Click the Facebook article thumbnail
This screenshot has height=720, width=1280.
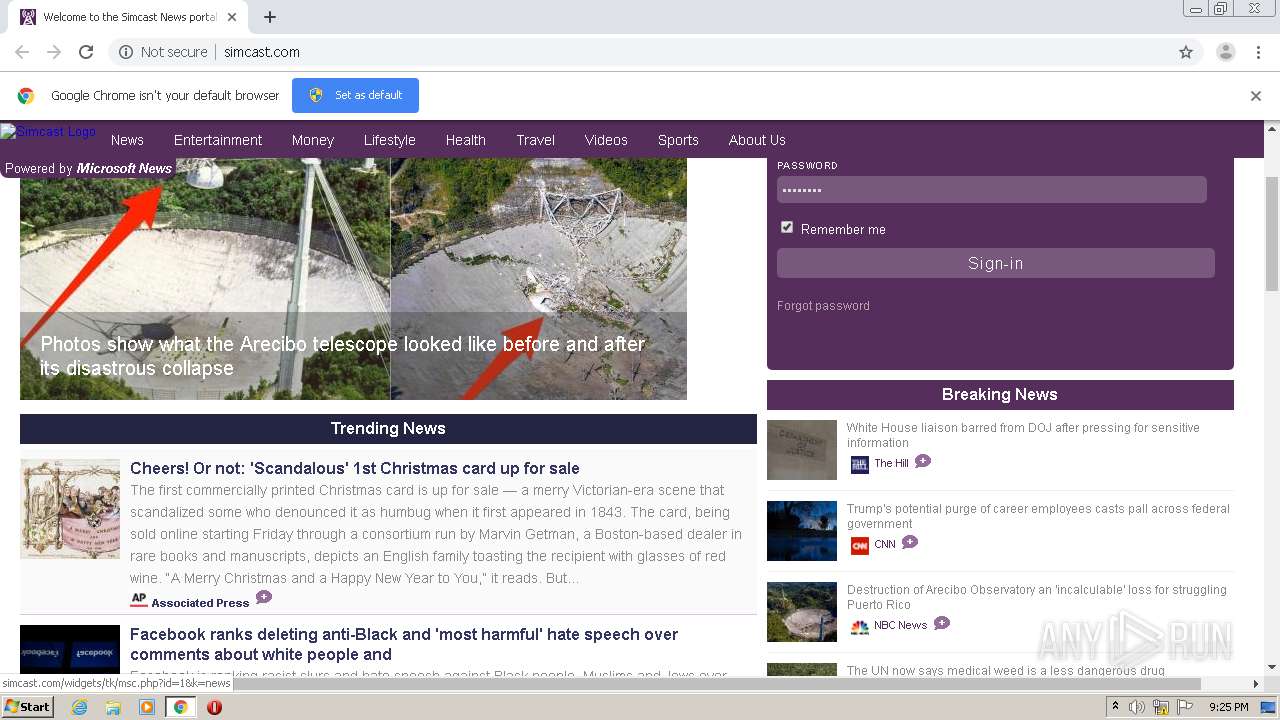pyautogui.click(x=70, y=649)
